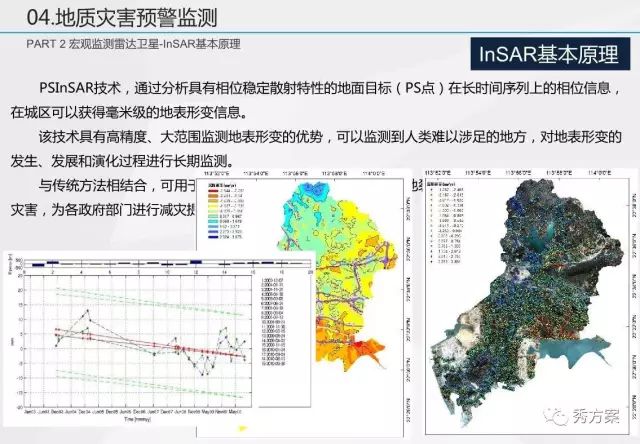Click the slide title 04.地质灾害预警监测
Viewport: 640px width, 444px height.
click(x=122, y=18)
